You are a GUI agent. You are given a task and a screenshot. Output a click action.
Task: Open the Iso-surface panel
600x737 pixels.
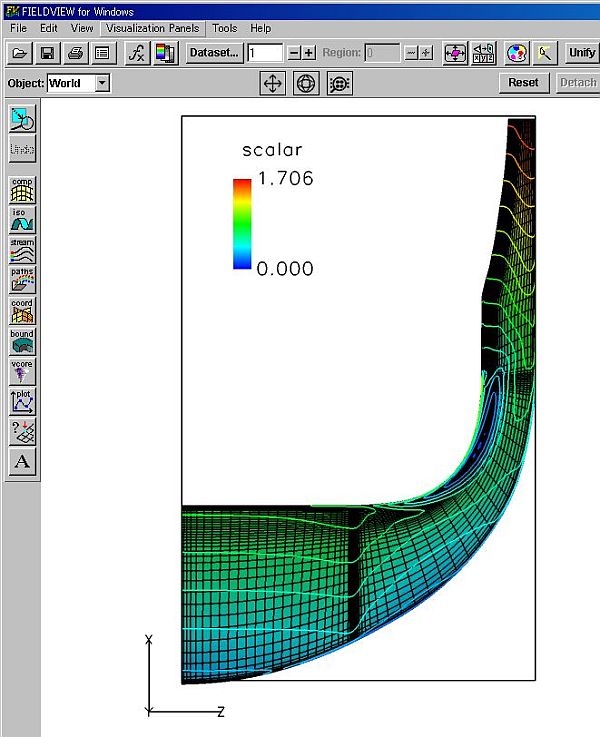point(22,219)
